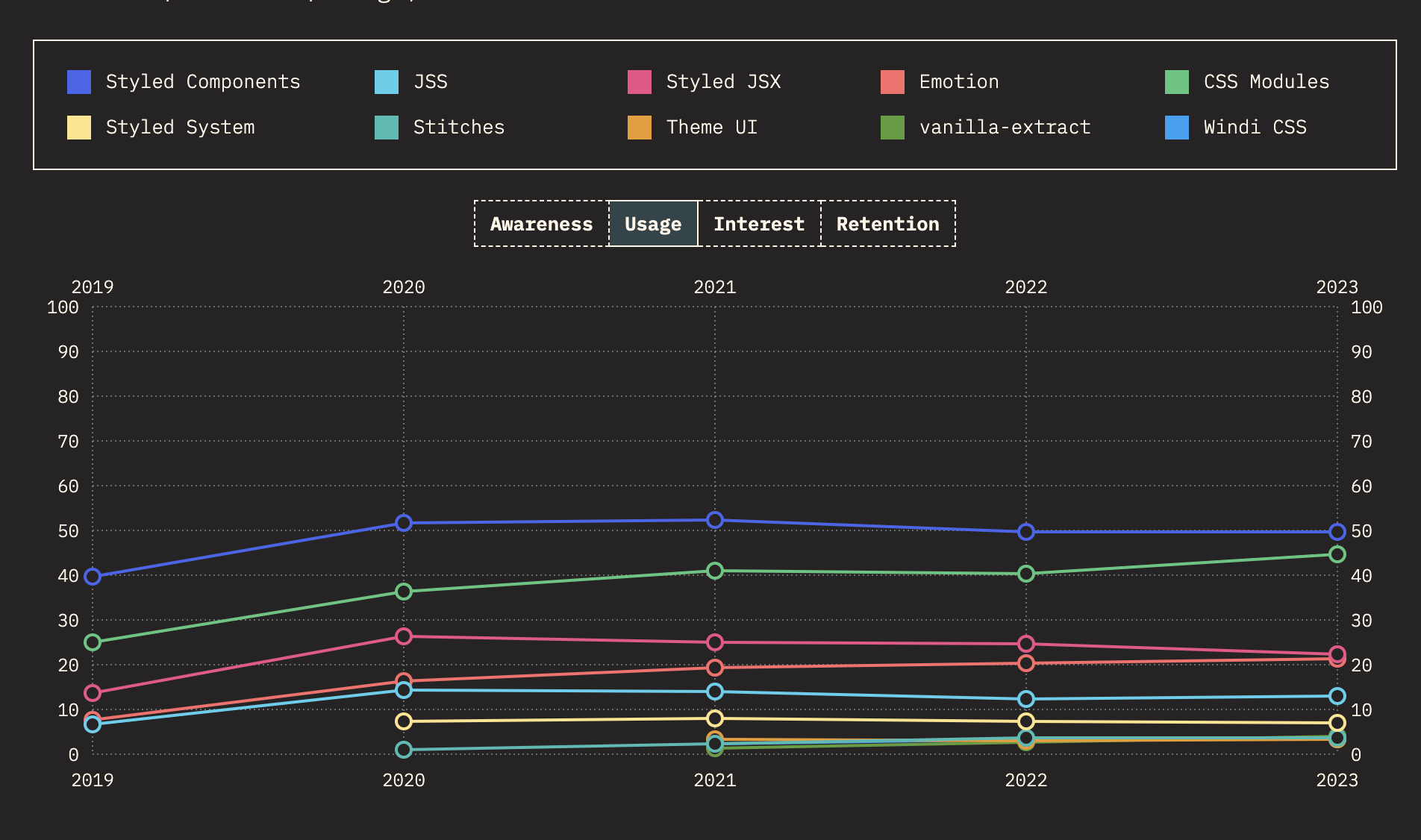The width and height of the screenshot is (1421, 840).
Task: Click the Windi CSS legend color swatch
Action: click(1177, 128)
